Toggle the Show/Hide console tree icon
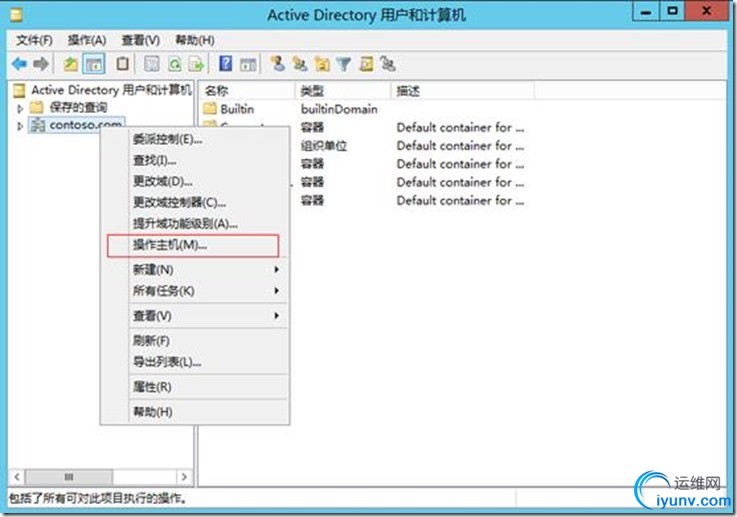This screenshot has height=517, width=737. click(x=94, y=64)
